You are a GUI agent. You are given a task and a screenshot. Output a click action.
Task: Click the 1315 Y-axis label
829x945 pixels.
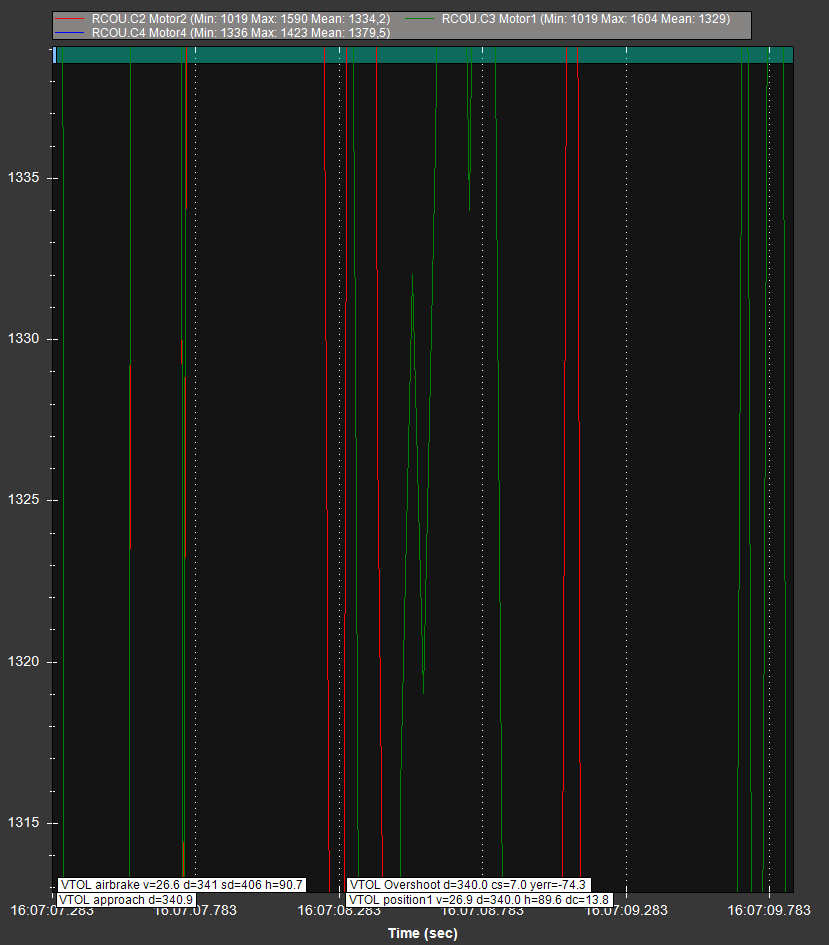pyautogui.click(x=23, y=823)
